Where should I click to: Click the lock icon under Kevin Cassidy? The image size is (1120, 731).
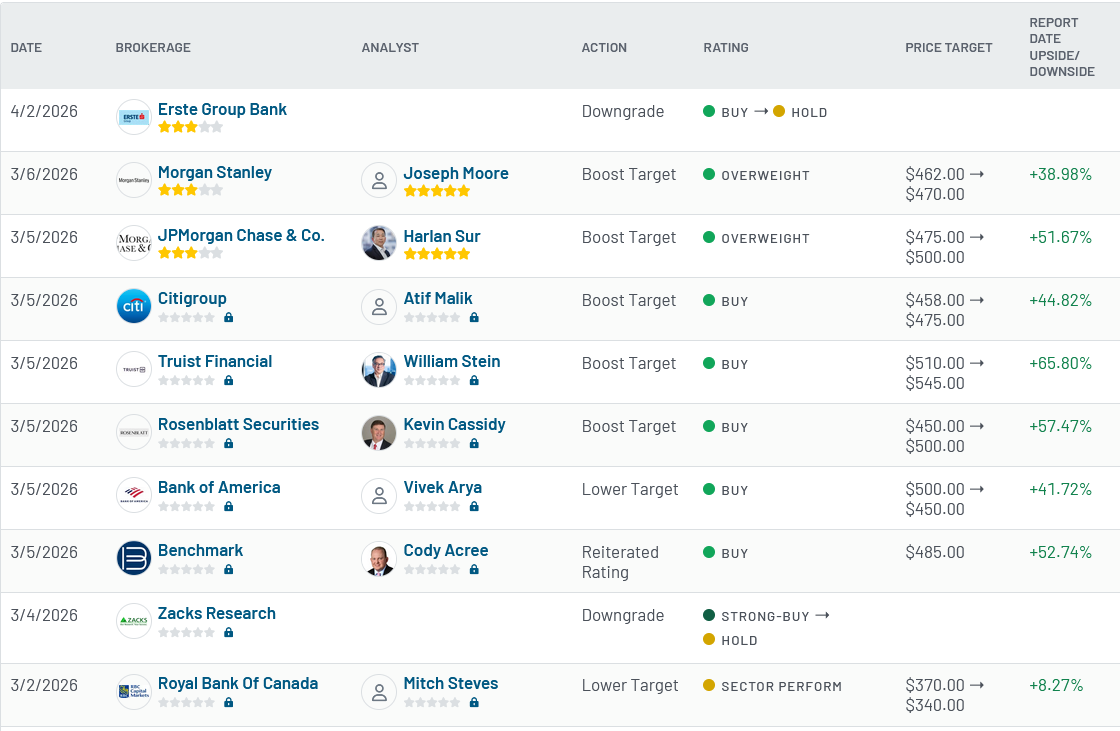pyautogui.click(x=474, y=443)
